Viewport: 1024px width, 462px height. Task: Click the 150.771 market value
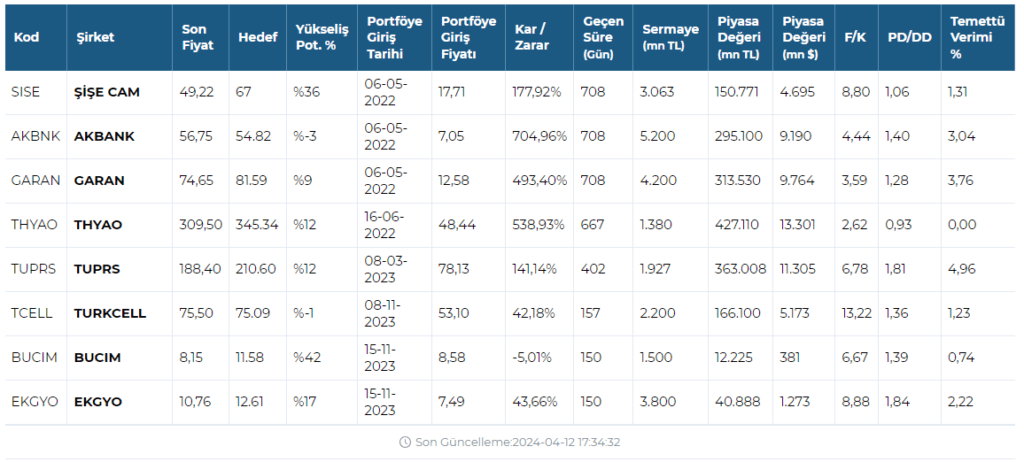[x=737, y=92]
